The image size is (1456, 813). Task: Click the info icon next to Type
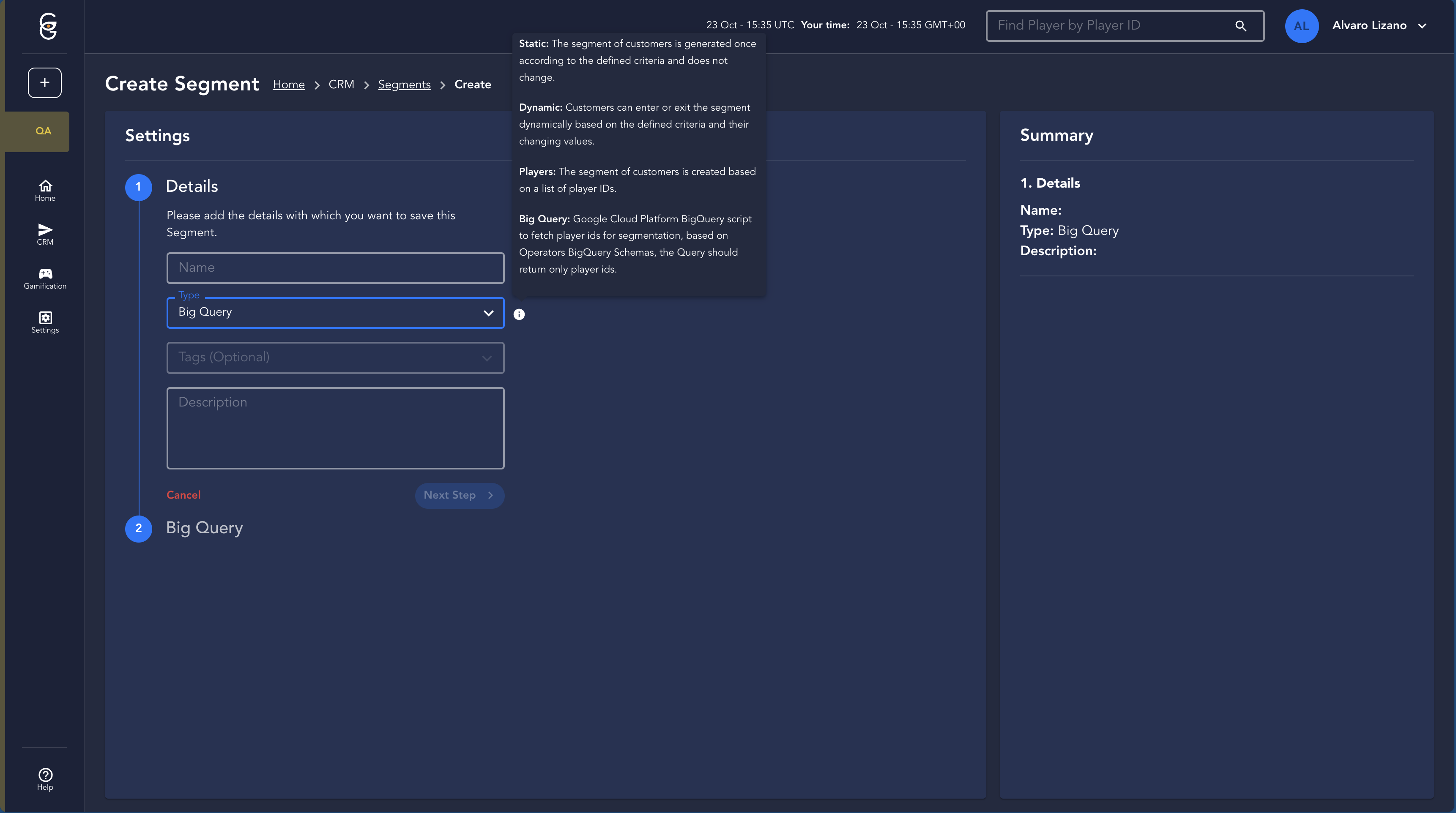pos(519,315)
